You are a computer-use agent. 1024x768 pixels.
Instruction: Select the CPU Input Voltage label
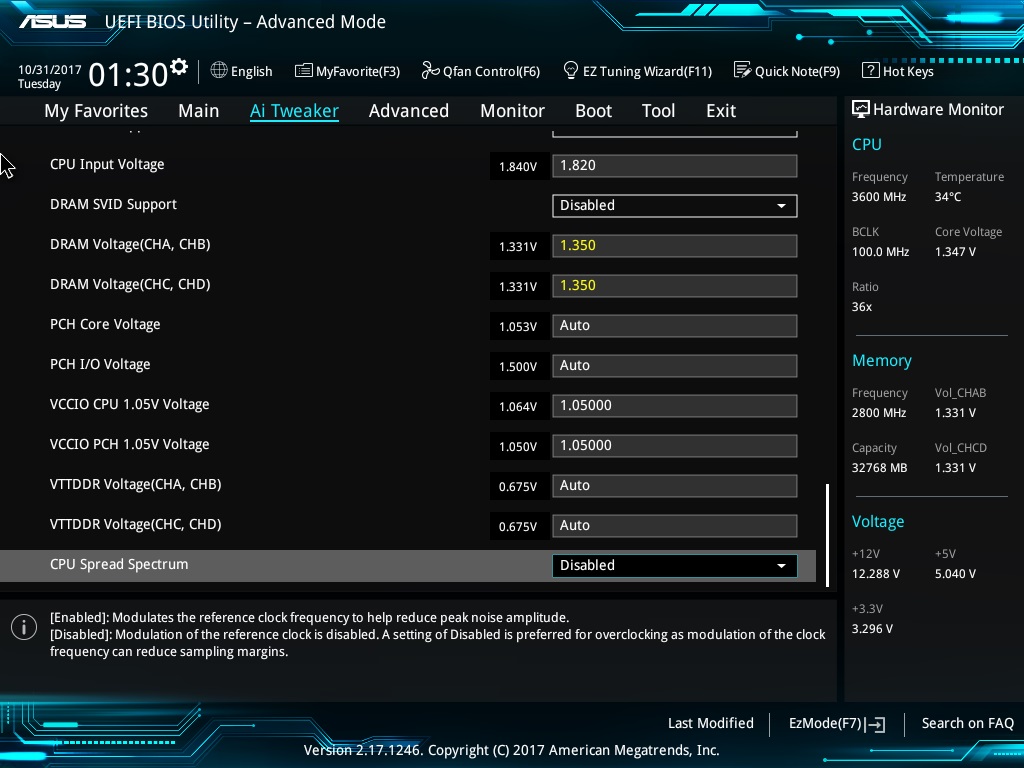click(x=107, y=165)
